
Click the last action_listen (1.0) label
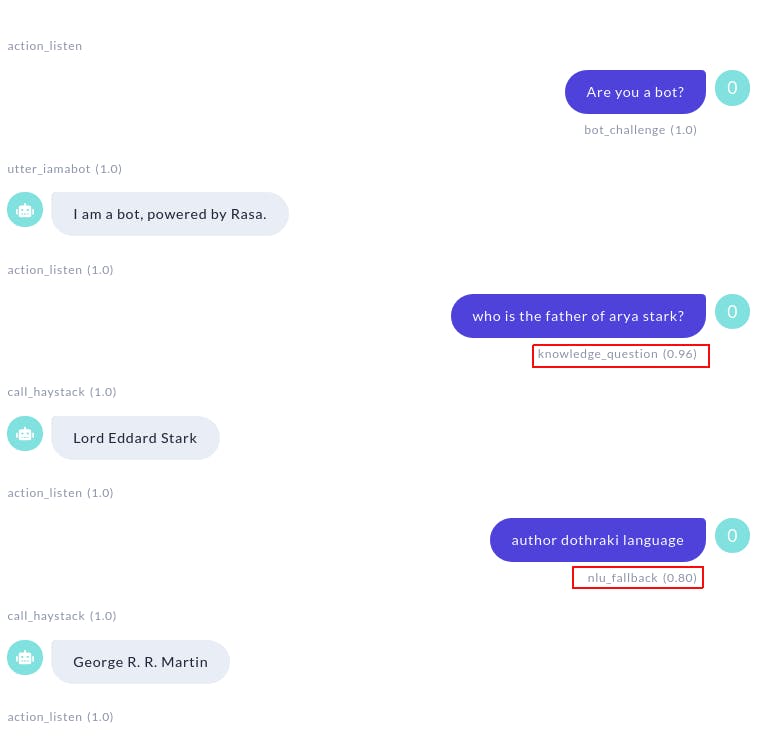[x=60, y=717]
